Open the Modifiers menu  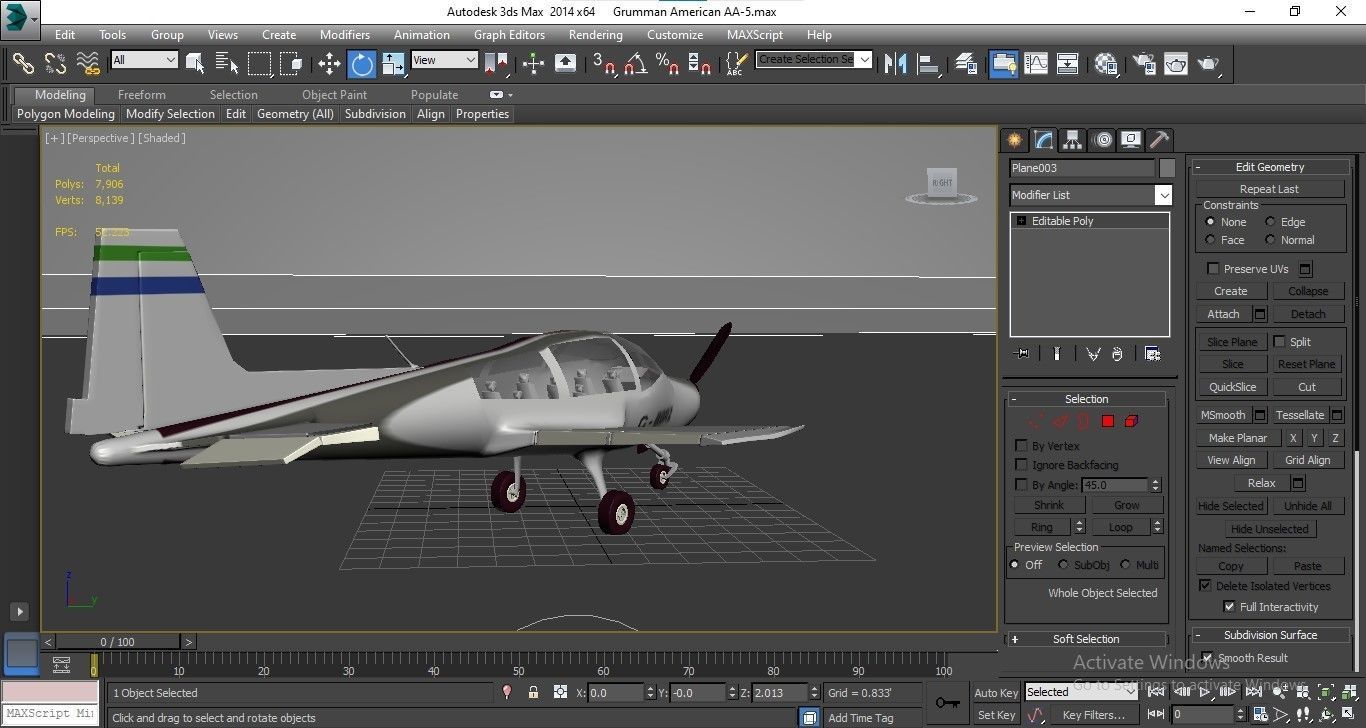[345, 34]
